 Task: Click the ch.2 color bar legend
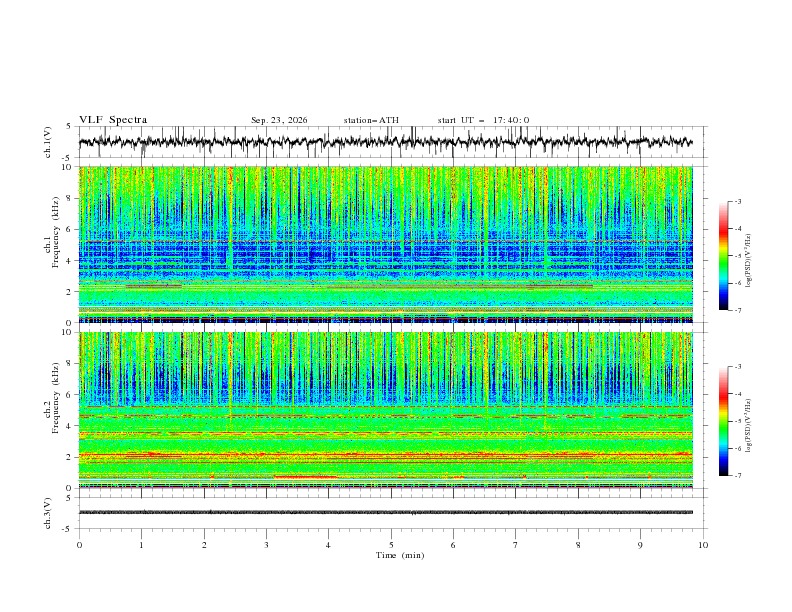(x=724, y=421)
